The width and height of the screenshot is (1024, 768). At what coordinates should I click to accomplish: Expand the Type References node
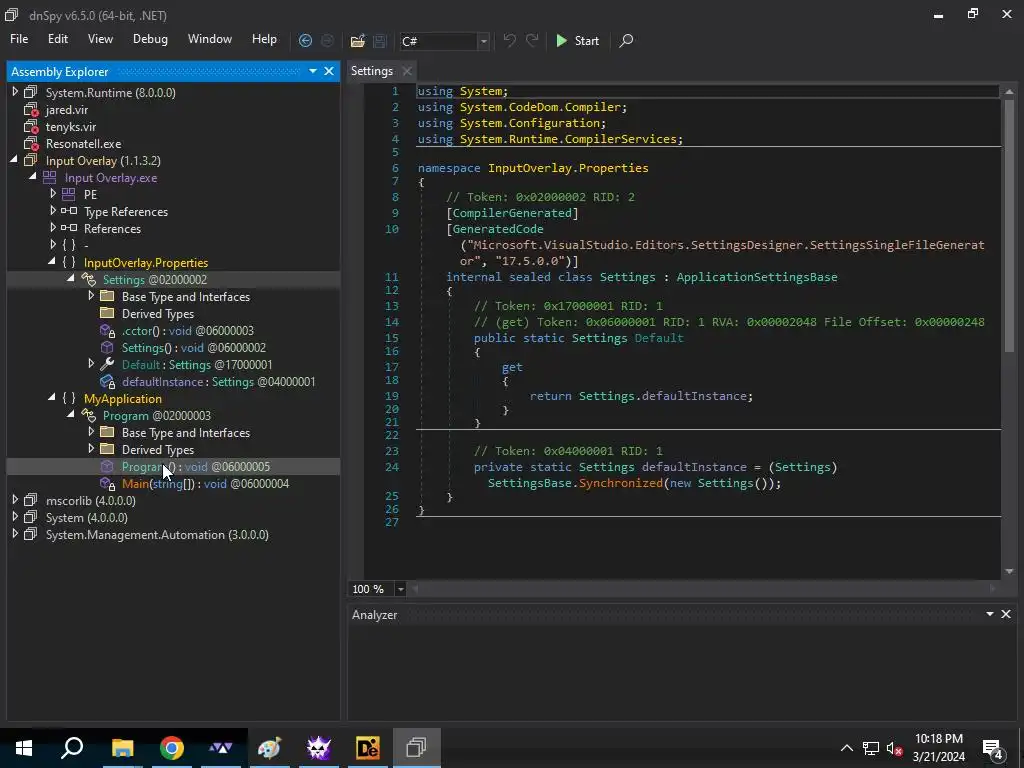point(53,211)
